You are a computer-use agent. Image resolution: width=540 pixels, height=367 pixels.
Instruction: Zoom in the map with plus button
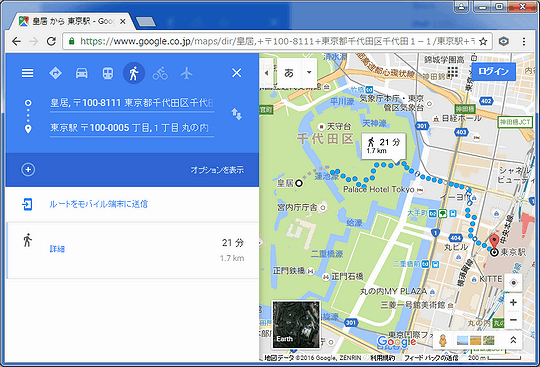point(513,303)
